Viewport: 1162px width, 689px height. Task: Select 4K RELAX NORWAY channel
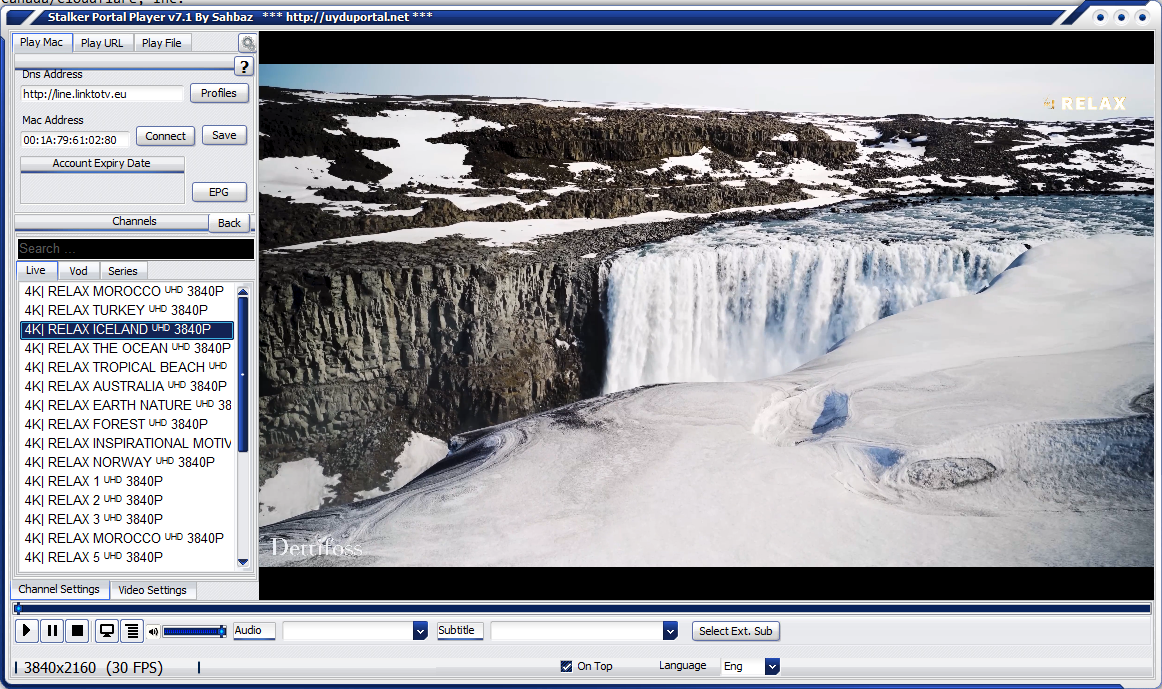coord(120,462)
